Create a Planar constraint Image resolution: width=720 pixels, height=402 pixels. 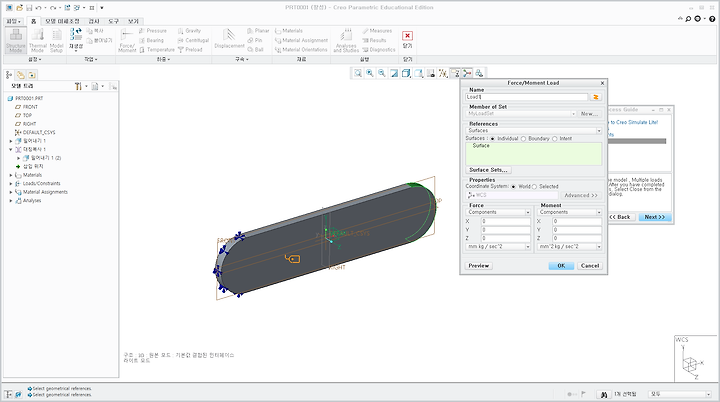point(258,31)
